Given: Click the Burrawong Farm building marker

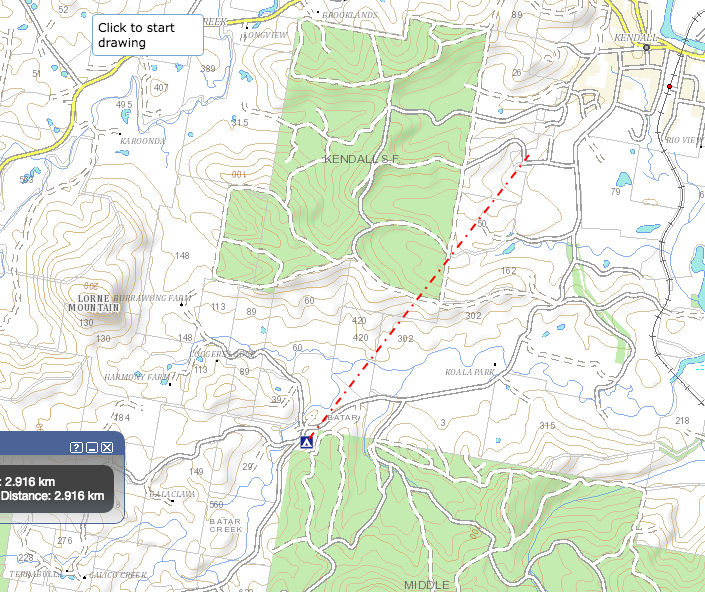Looking at the screenshot, I should point(182,304).
